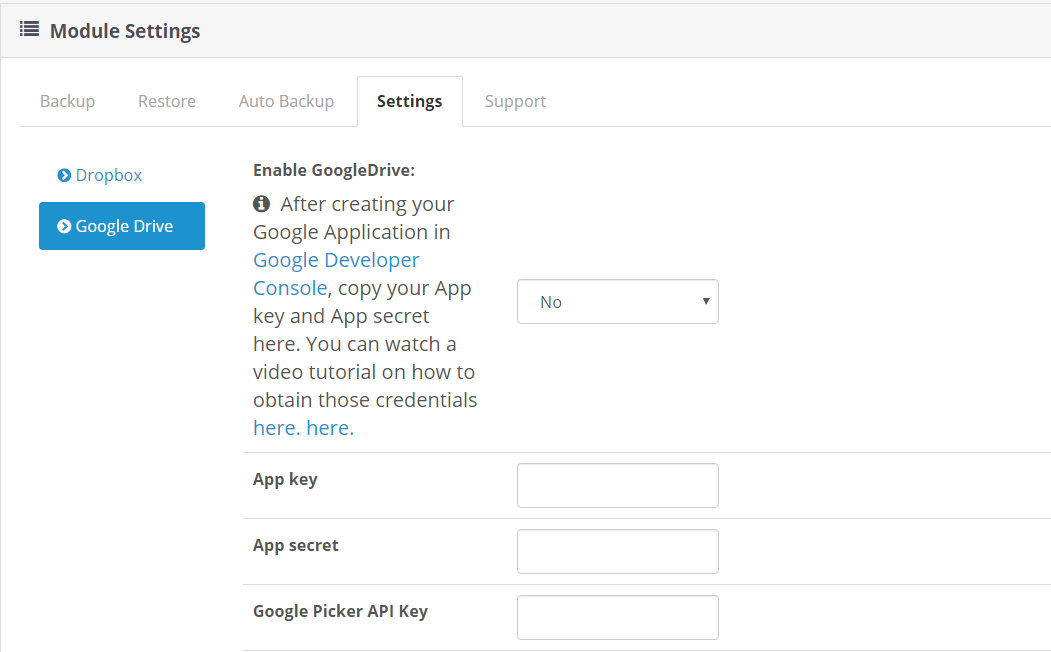Click the info icon before After creating
The width and height of the screenshot is (1051, 652).
click(261, 203)
